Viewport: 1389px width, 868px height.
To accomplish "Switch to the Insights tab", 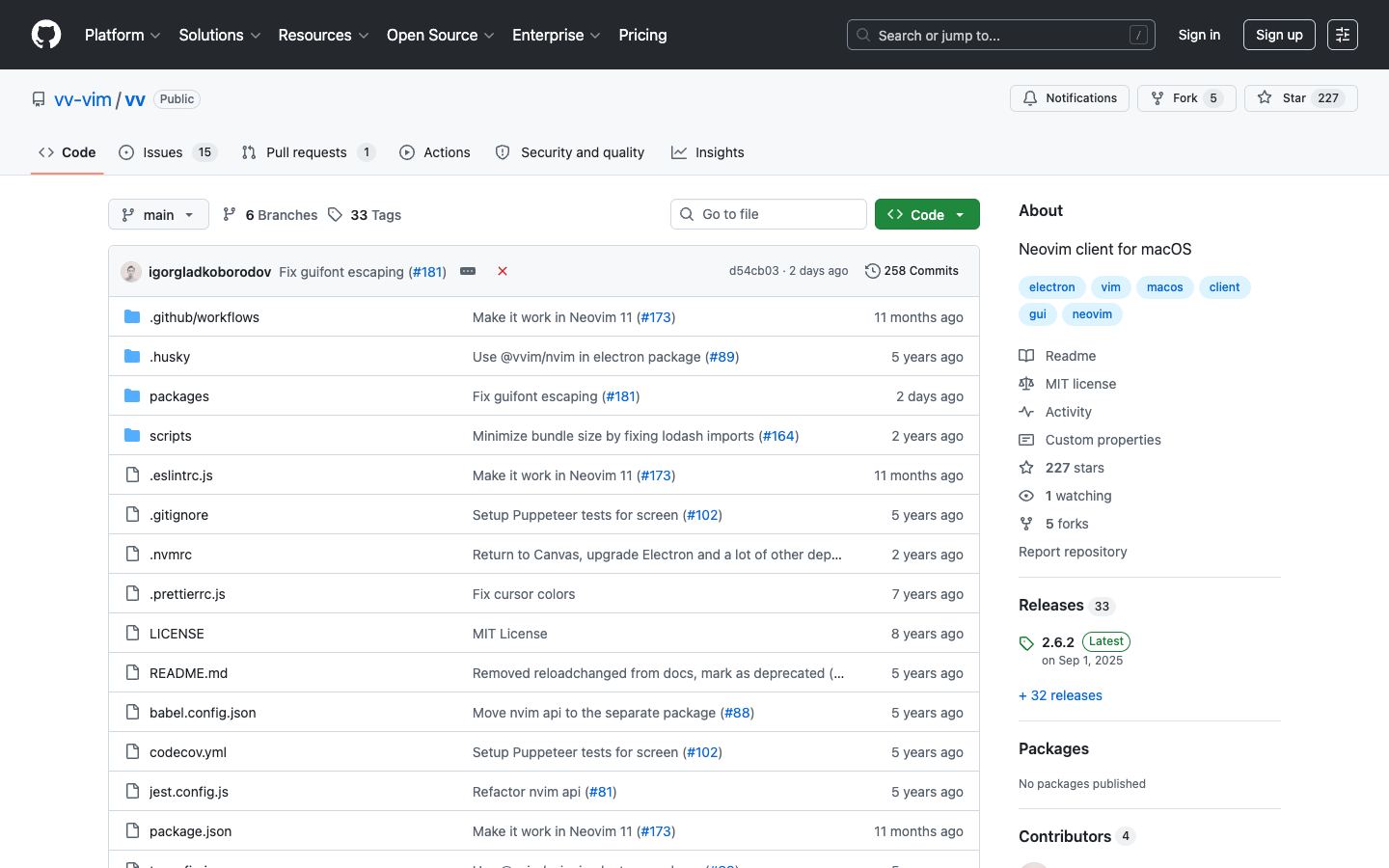I will (x=708, y=152).
